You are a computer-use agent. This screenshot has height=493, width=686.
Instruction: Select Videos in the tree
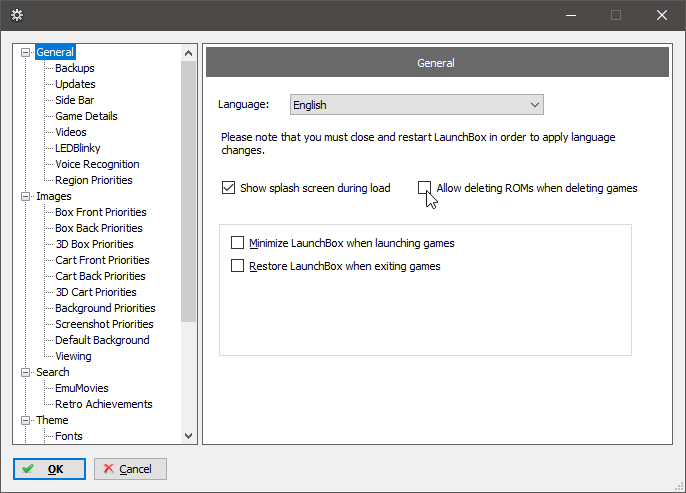71,132
